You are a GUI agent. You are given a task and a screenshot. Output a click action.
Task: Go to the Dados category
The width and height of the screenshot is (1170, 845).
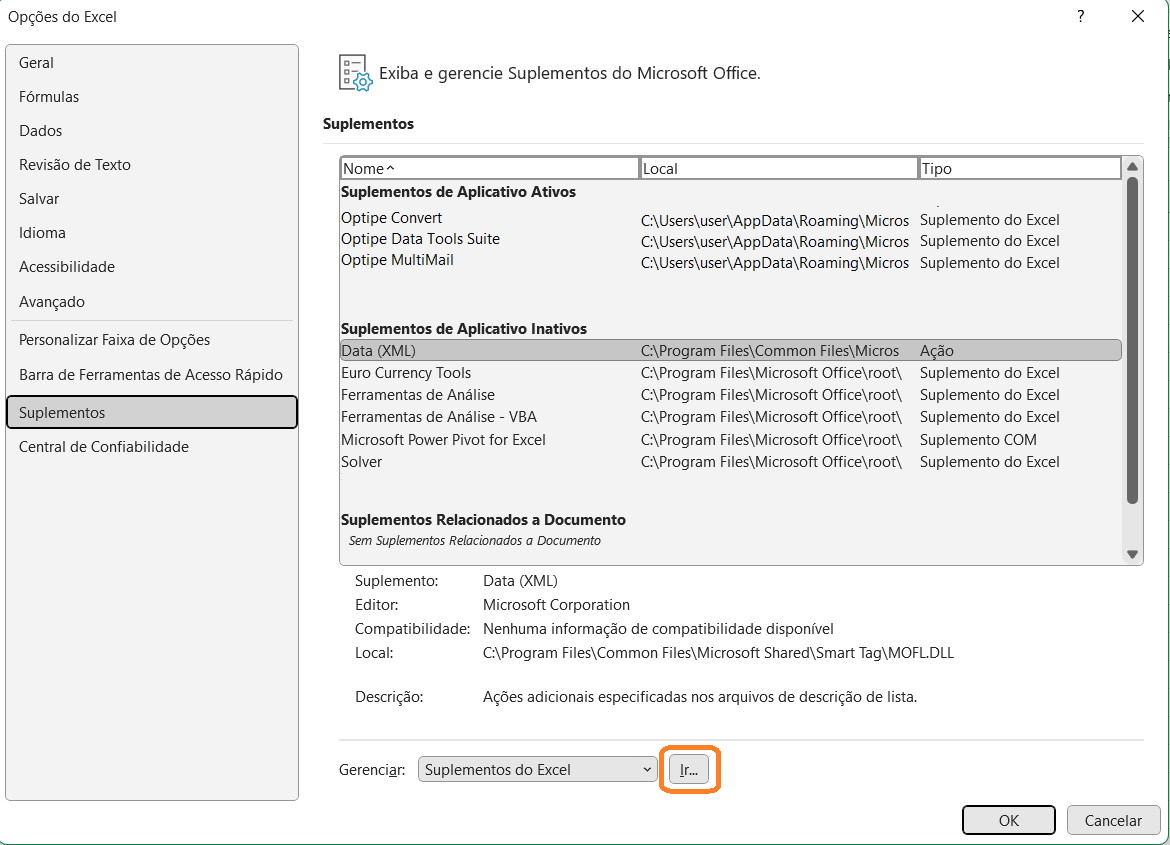click(151, 131)
